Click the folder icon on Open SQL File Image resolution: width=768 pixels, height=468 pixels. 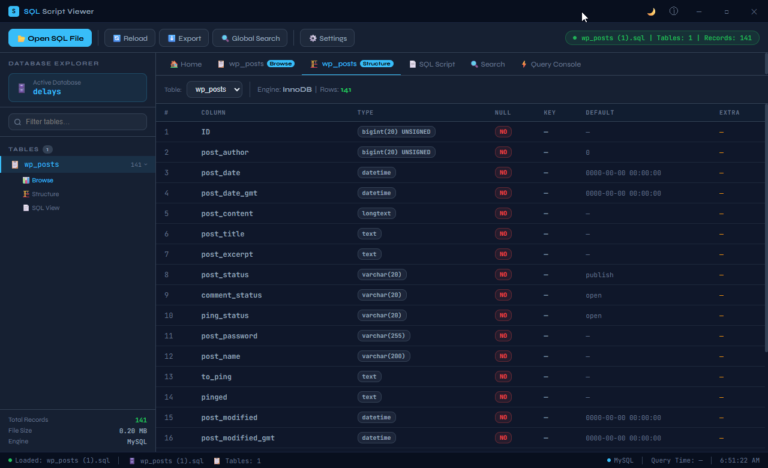[21, 39]
